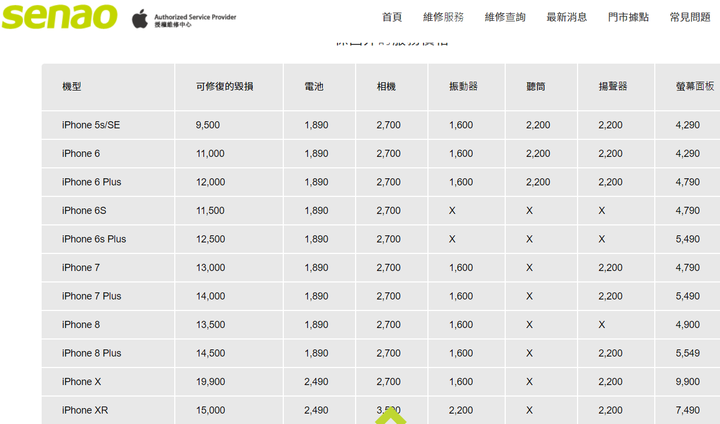Click the 9,900 screen panel price for iPhone X

[687, 381]
